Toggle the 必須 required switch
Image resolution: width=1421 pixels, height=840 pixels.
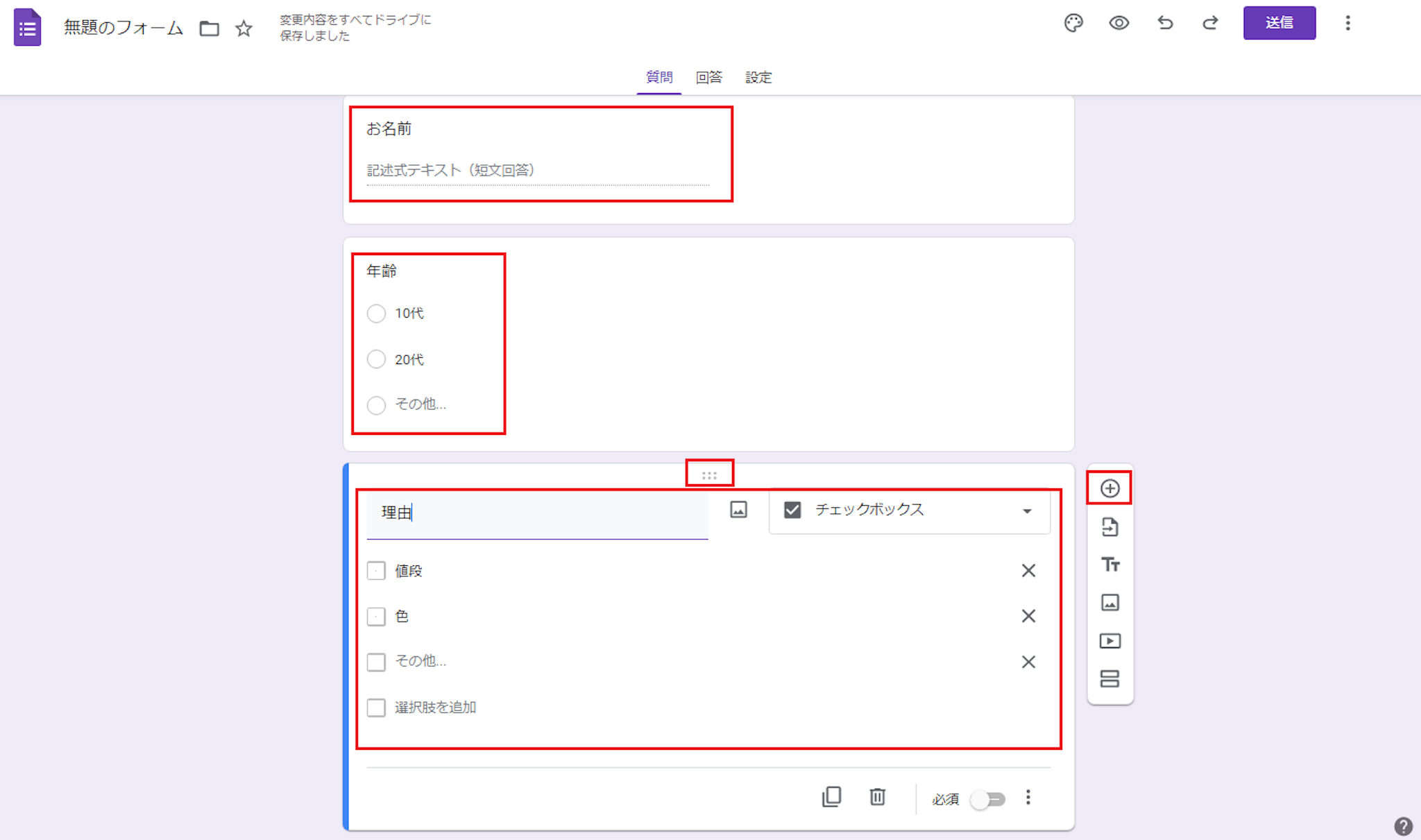point(988,800)
